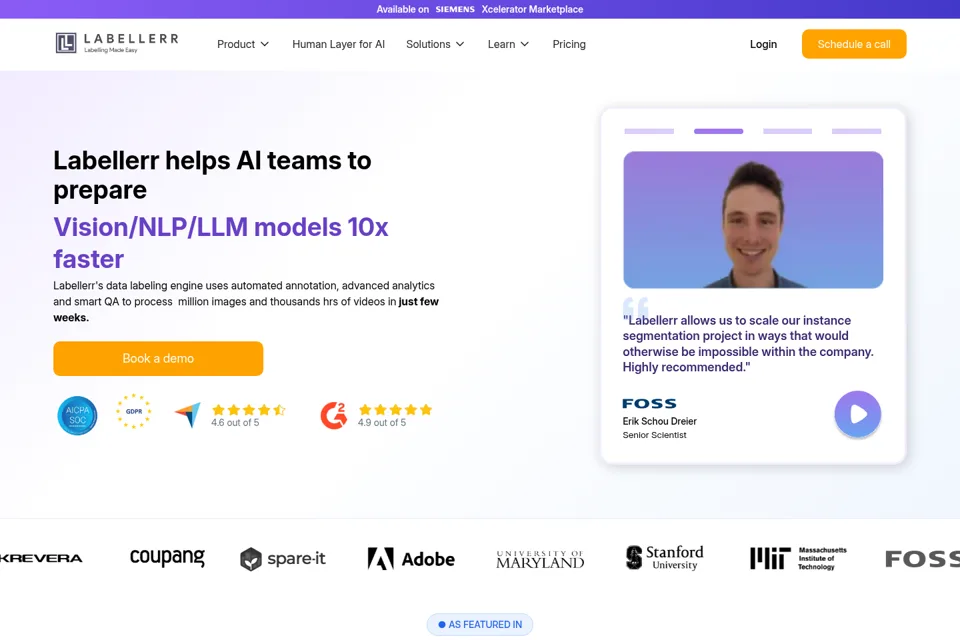Click the Vision/NLP/LLM models headline
Viewport: 960px width, 640px height.
pyautogui.click(x=221, y=243)
